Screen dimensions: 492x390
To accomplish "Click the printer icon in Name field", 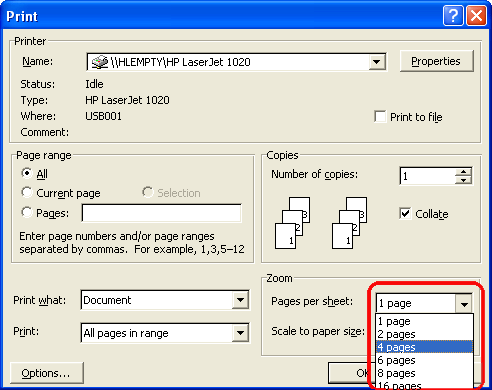I will [100, 62].
